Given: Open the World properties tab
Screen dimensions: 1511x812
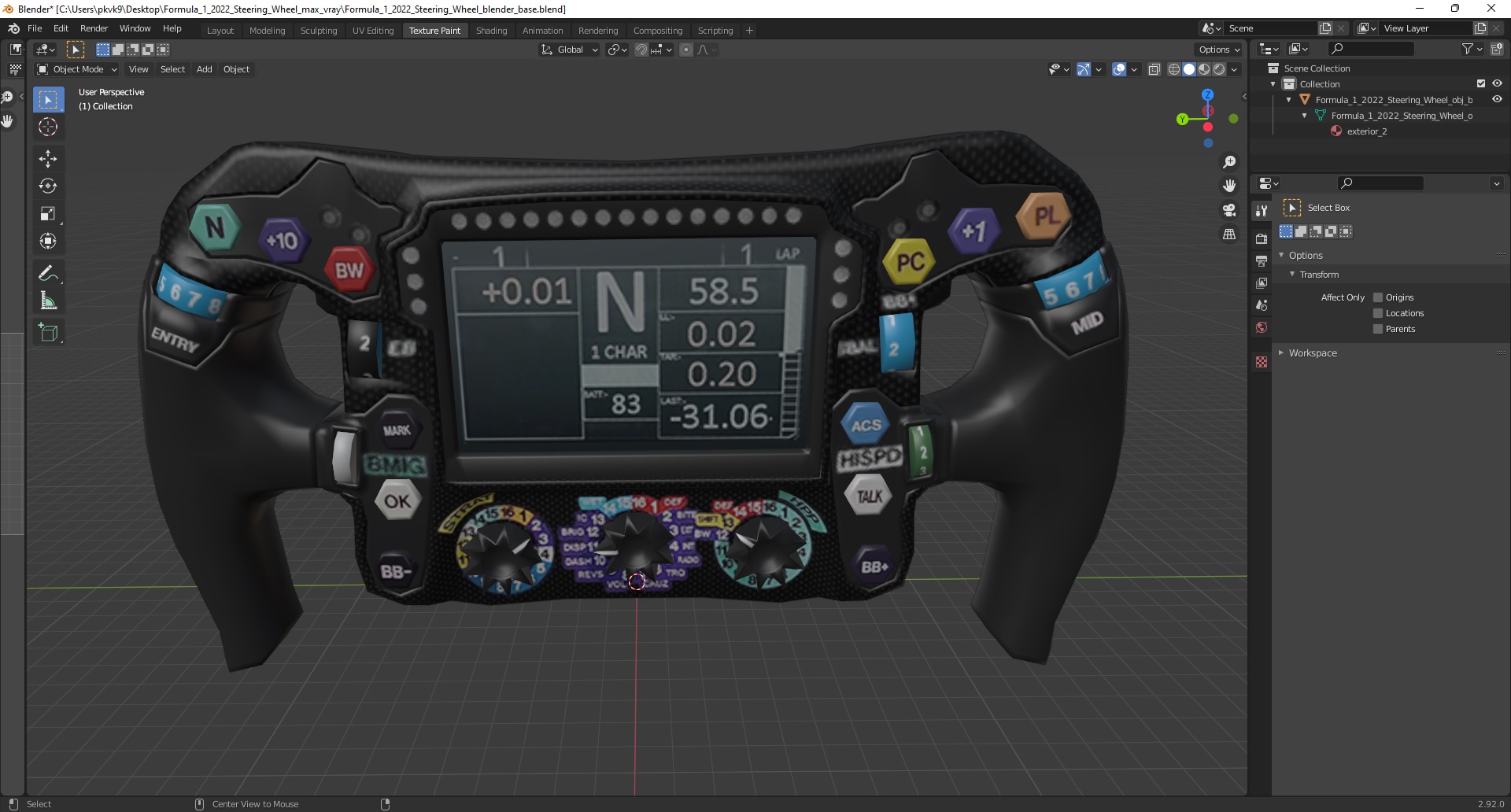Looking at the screenshot, I should pyautogui.click(x=1262, y=327).
